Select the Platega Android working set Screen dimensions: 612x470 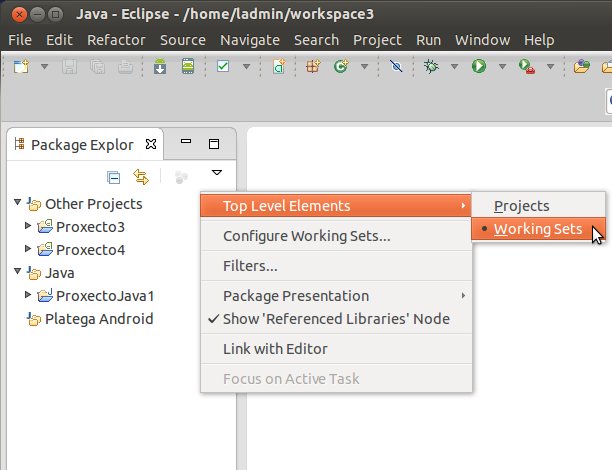pyautogui.click(x=90, y=319)
